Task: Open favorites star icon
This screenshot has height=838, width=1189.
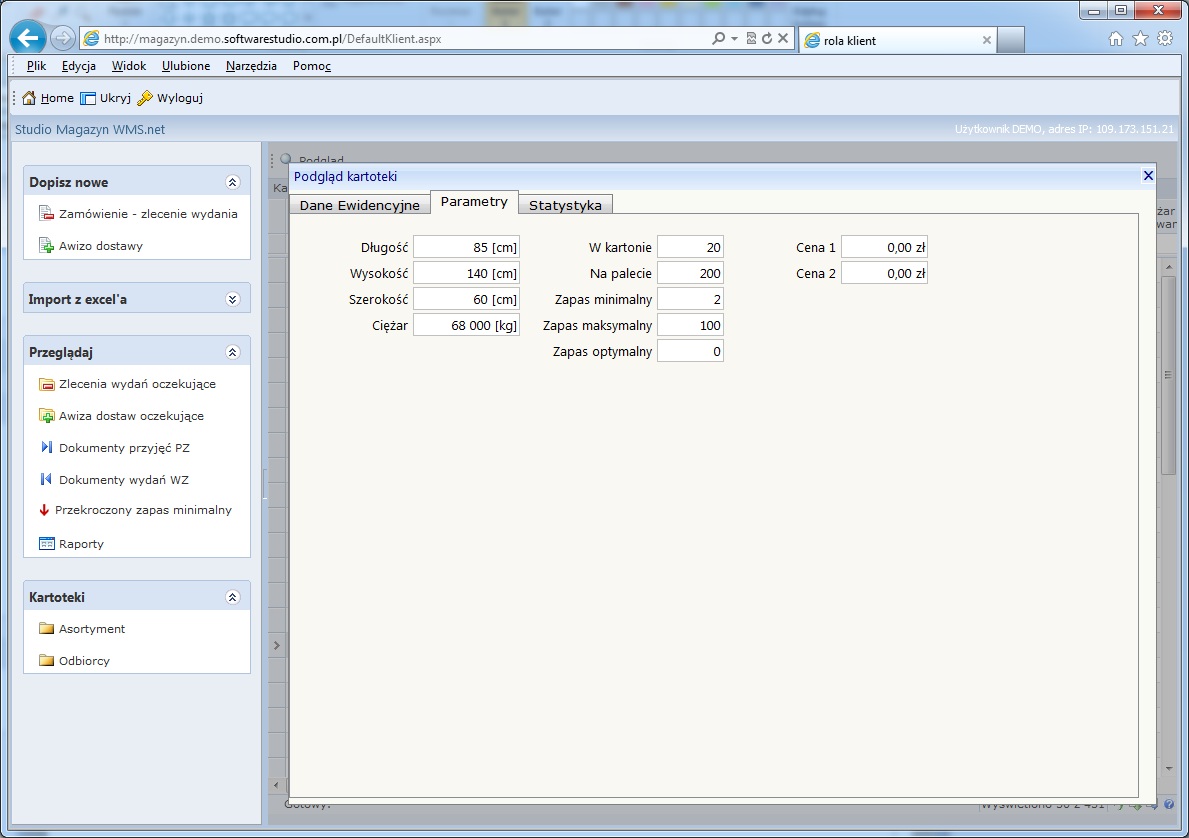Action: pyautogui.click(x=1140, y=39)
